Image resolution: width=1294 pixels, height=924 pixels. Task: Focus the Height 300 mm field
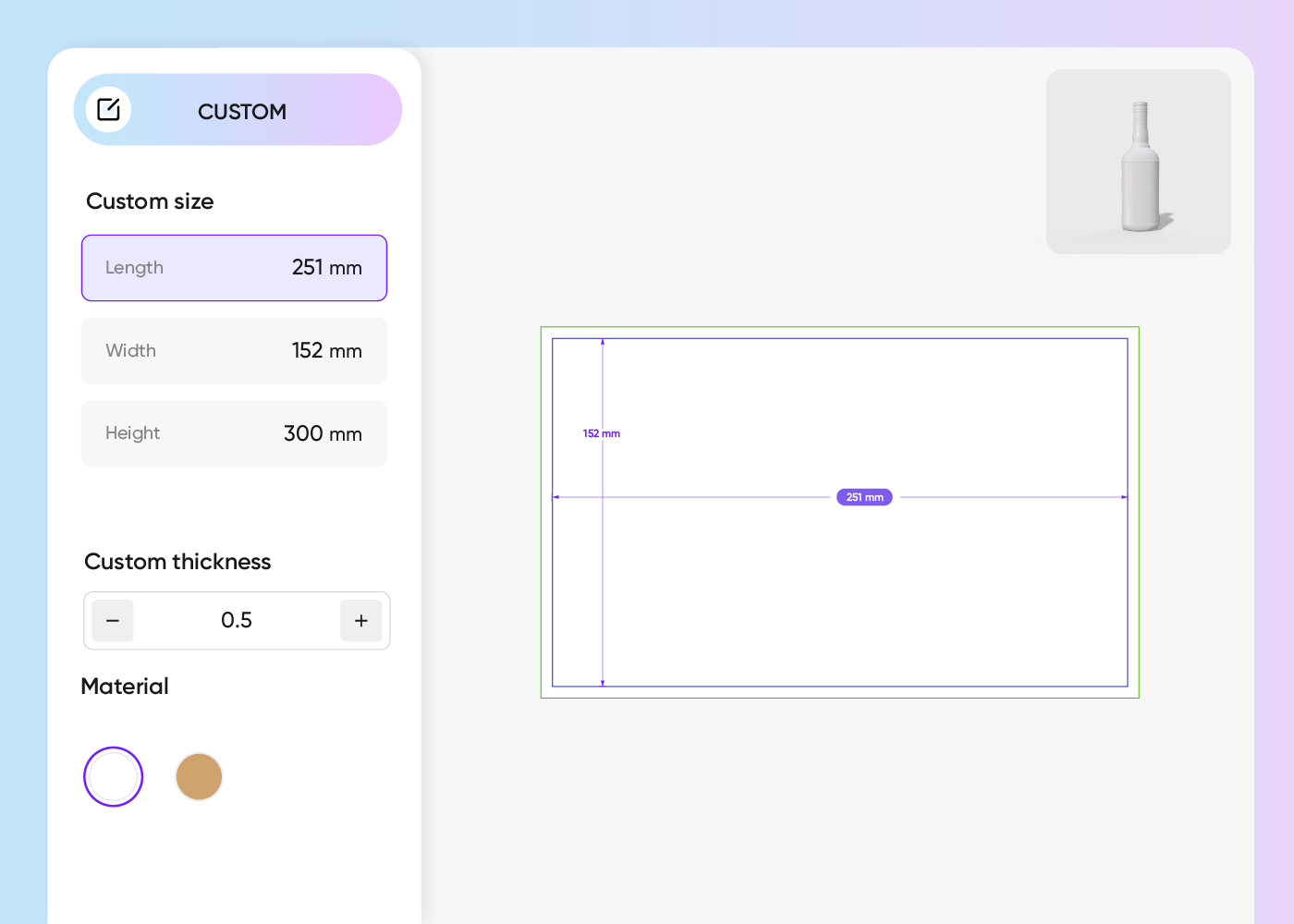pyautogui.click(x=234, y=433)
